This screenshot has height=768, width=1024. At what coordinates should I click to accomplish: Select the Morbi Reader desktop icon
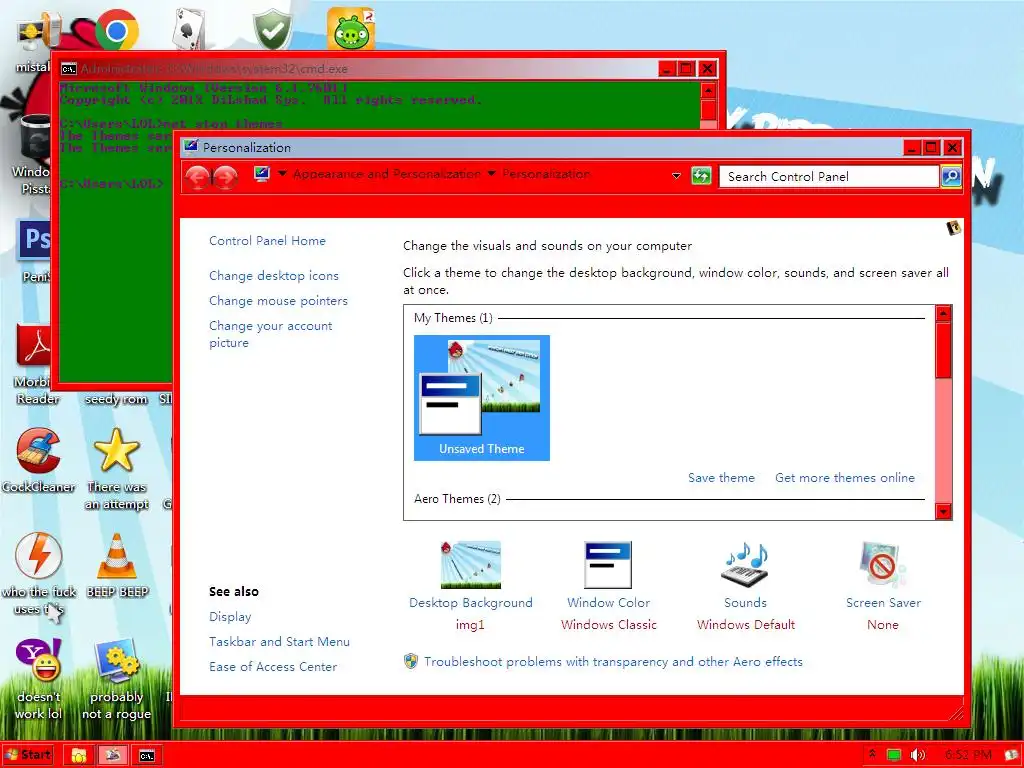point(34,345)
